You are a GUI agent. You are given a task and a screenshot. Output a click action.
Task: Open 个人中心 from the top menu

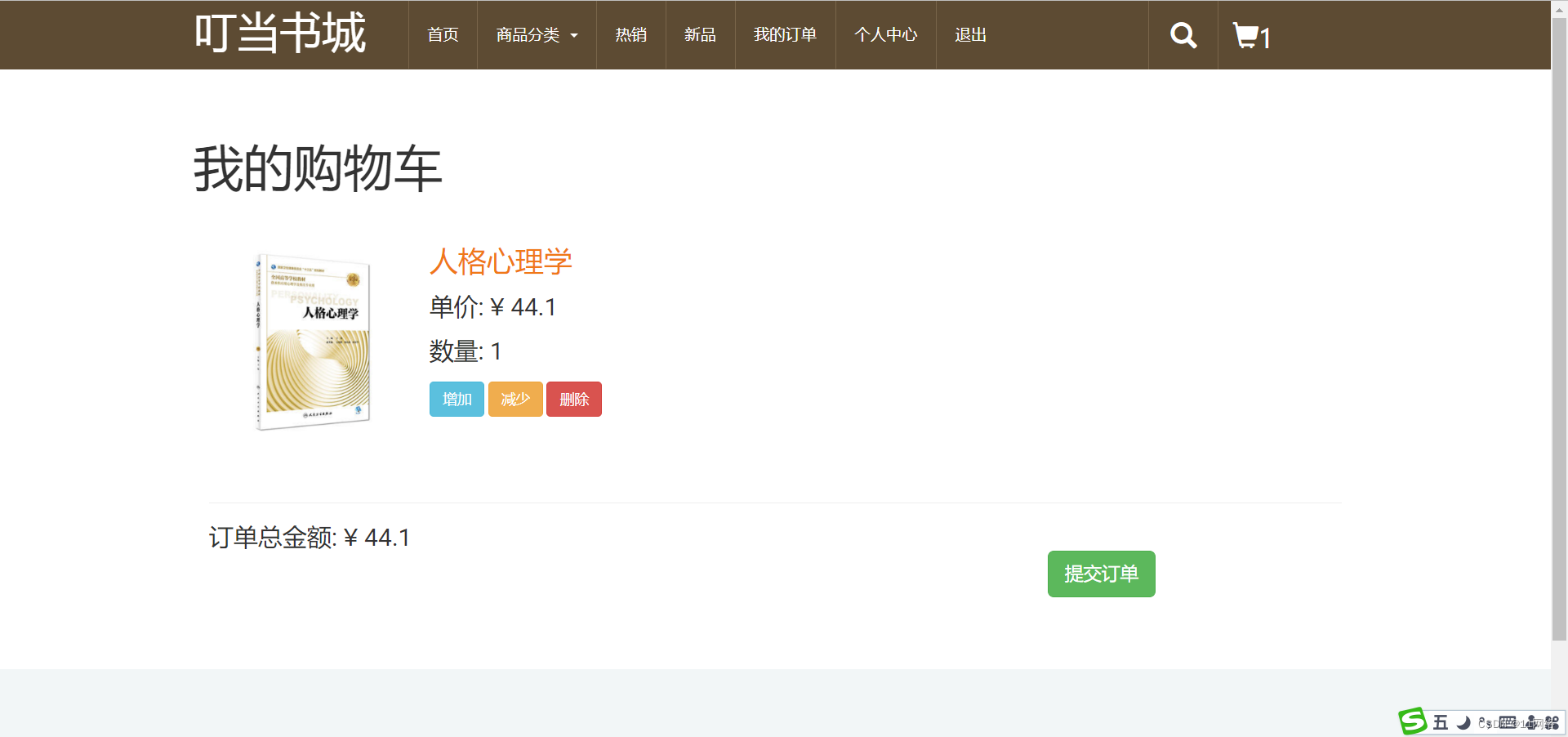[x=885, y=34]
